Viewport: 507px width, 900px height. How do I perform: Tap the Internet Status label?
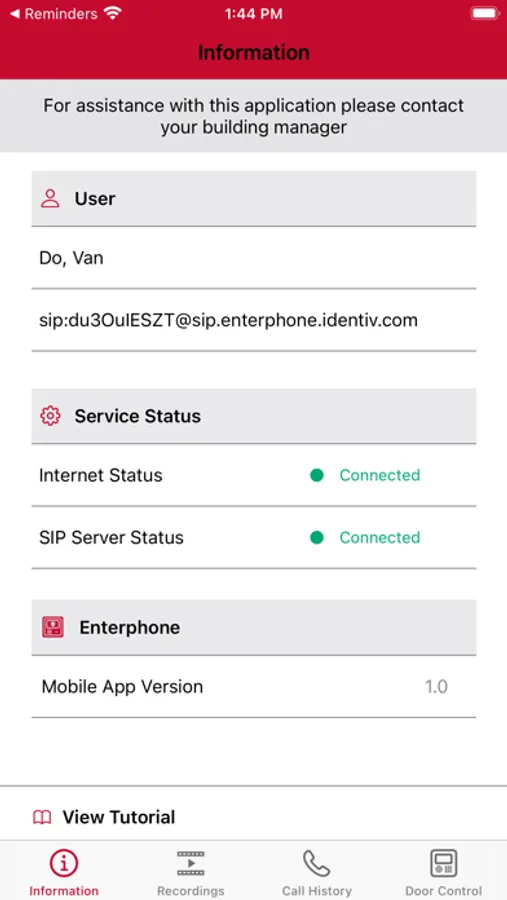point(100,475)
